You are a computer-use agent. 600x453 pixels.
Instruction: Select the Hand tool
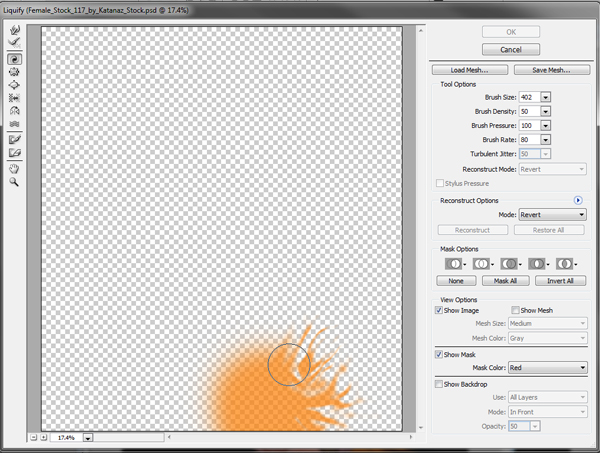coord(15,169)
